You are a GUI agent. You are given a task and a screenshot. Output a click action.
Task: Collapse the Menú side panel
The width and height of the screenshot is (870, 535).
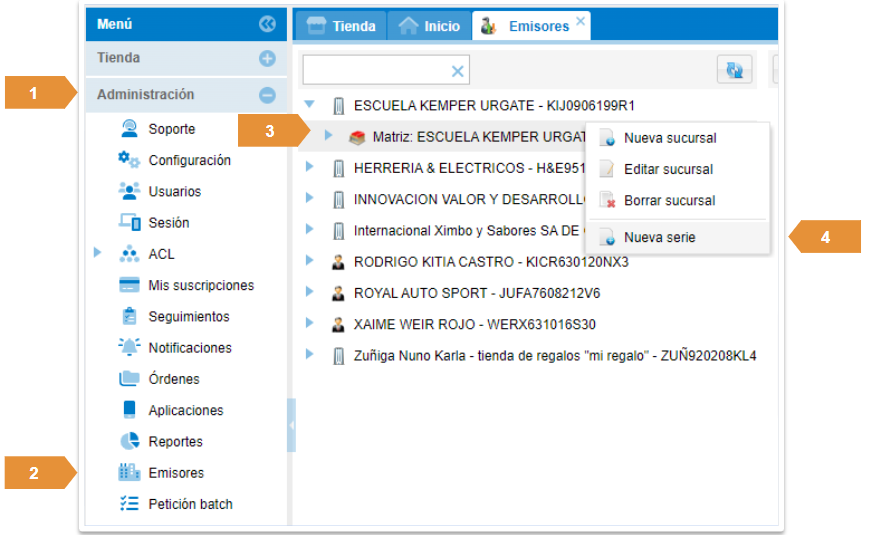[x=267, y=24]
